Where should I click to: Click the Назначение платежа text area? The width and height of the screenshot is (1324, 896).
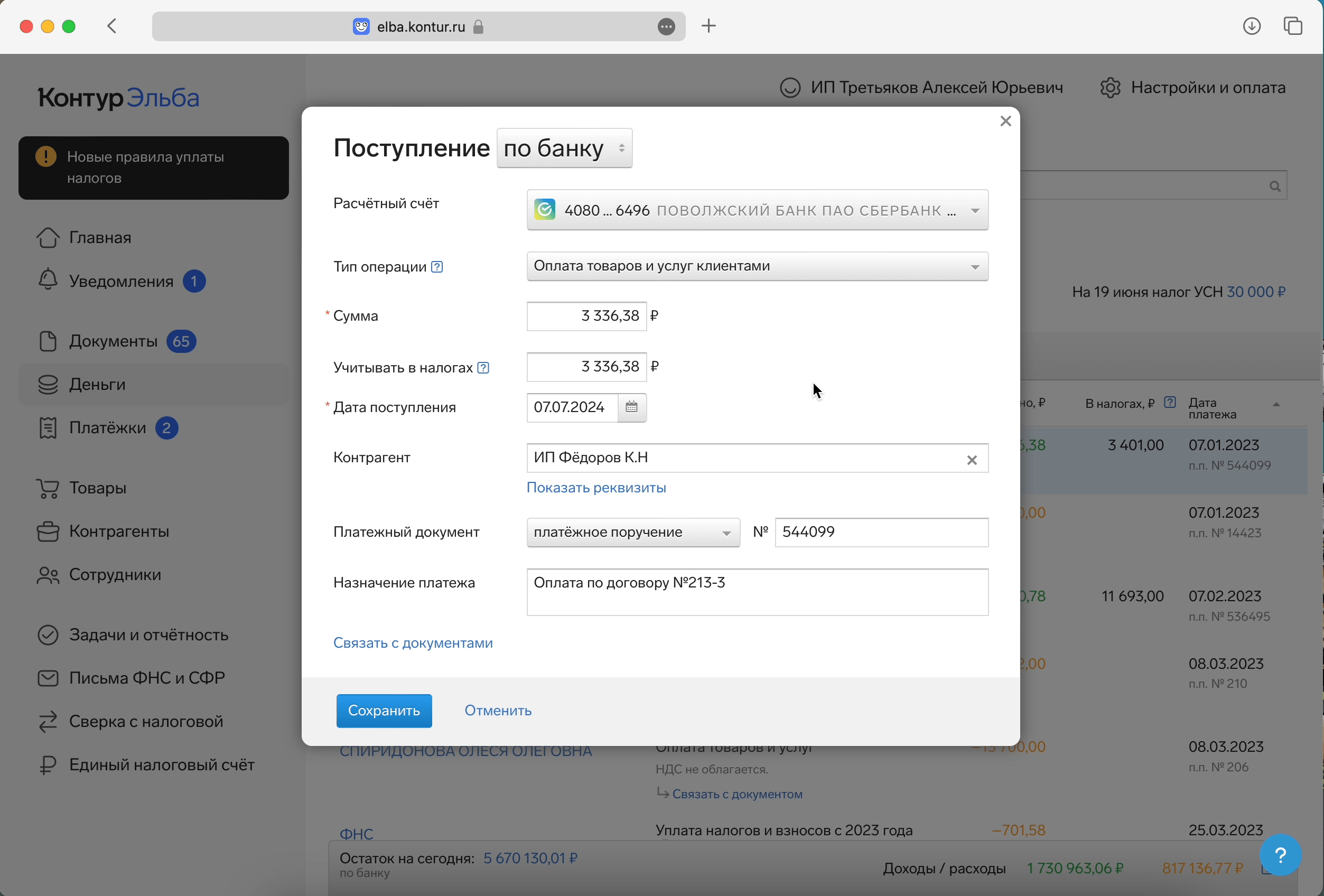coord(757,592)
